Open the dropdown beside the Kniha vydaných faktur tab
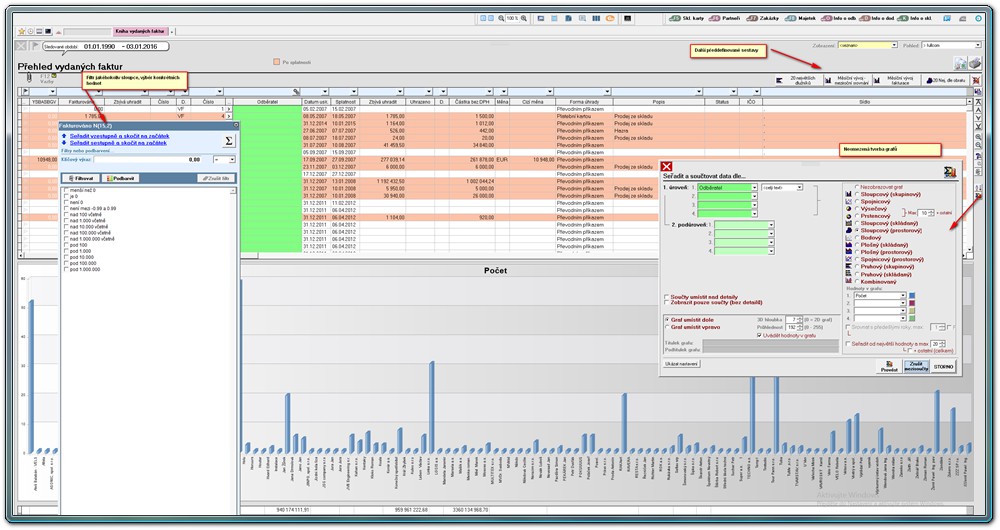 click(172, 32)
